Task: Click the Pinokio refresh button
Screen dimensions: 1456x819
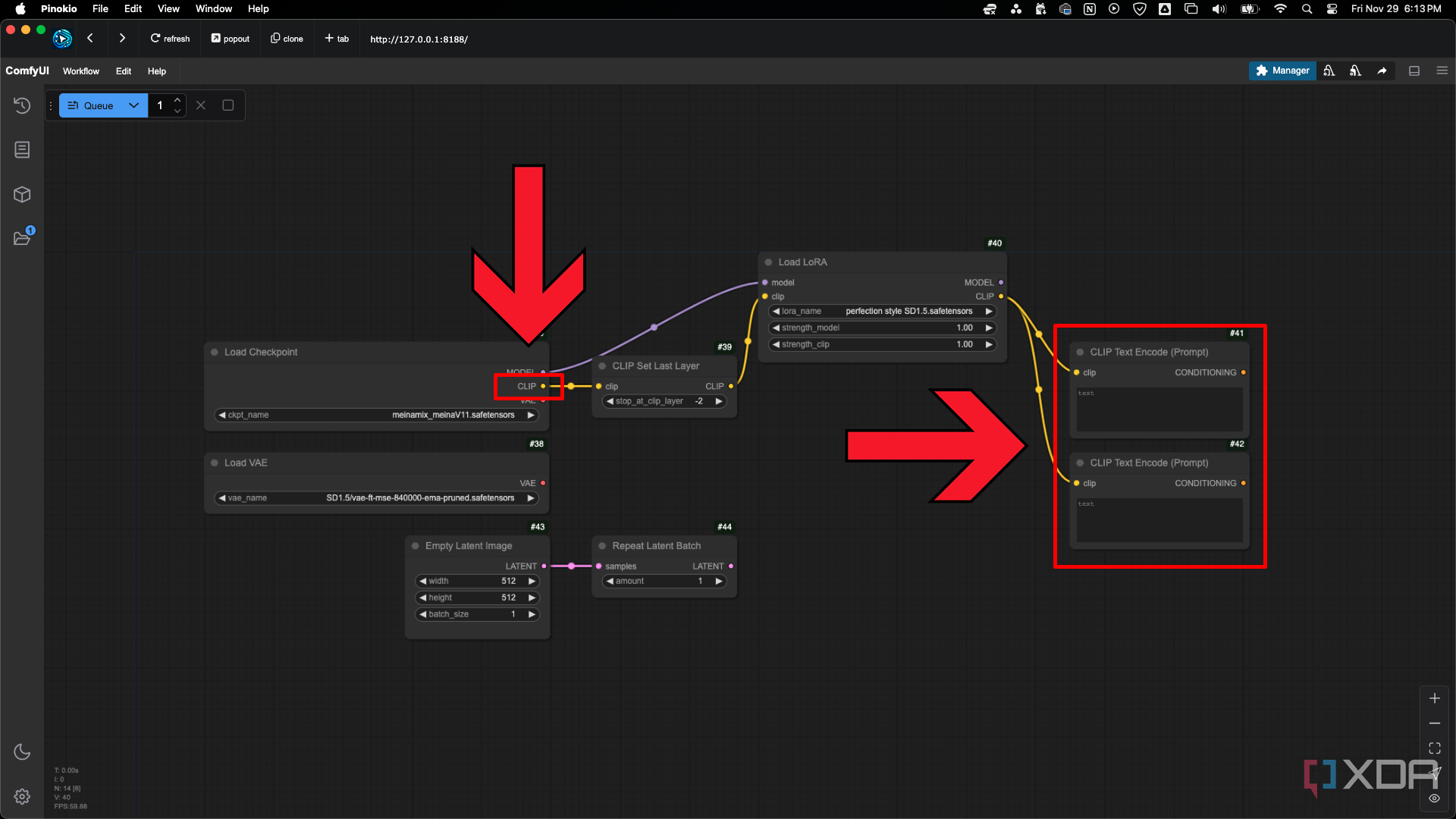Action: coord(170,39)
